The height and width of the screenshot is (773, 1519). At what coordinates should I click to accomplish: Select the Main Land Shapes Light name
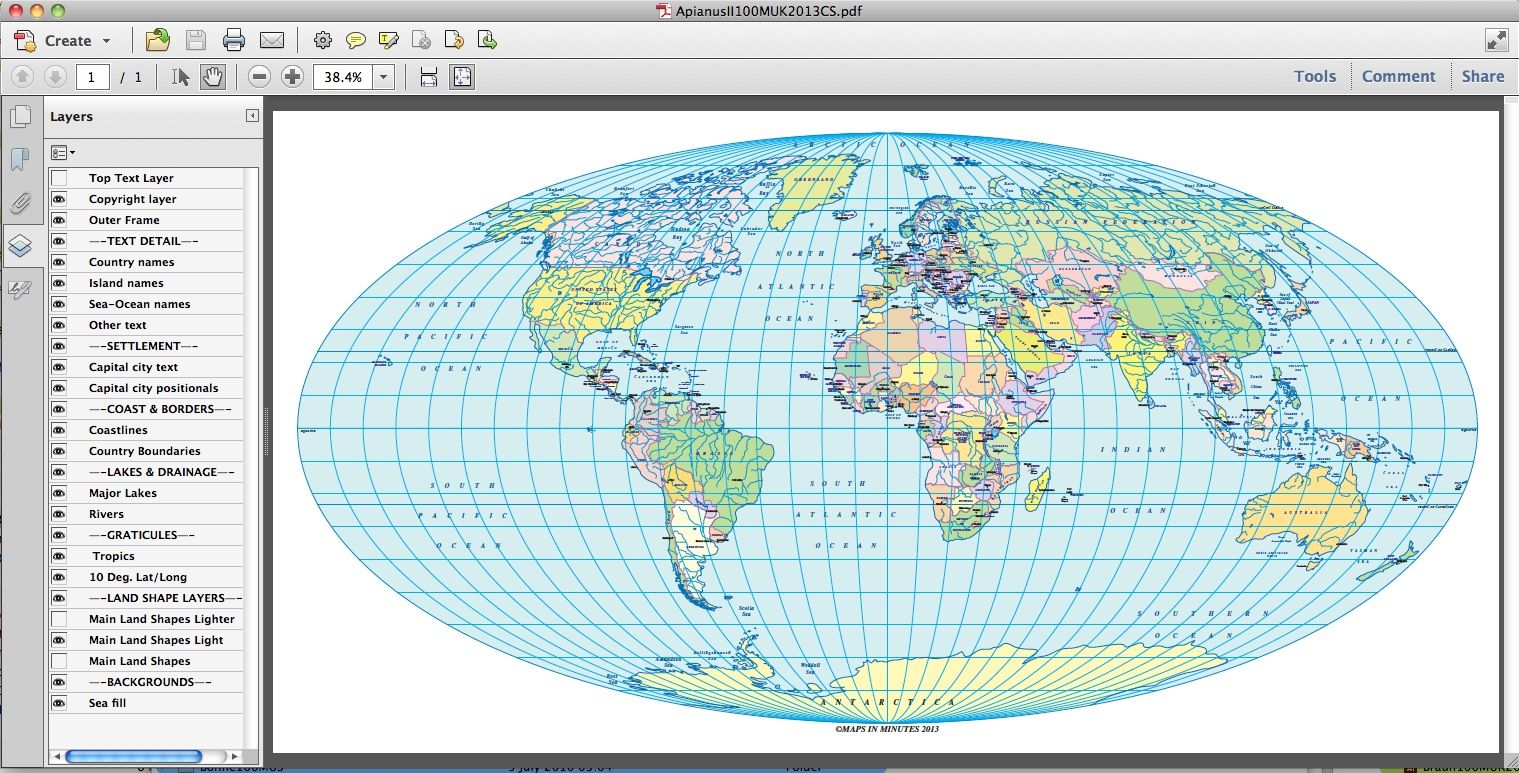(x=156, y=640)
